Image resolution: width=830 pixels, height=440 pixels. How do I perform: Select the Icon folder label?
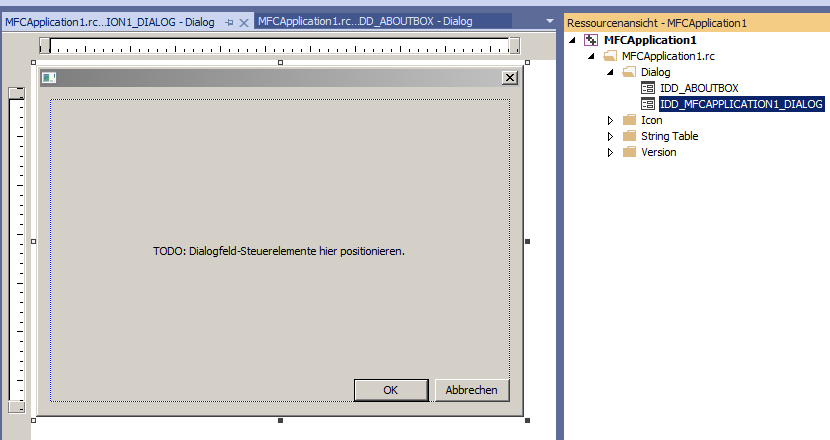(652, 120)
